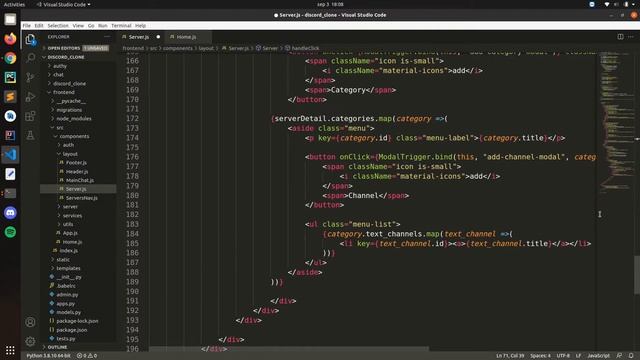Launch PyCharm from the dock

click(10, 77)
